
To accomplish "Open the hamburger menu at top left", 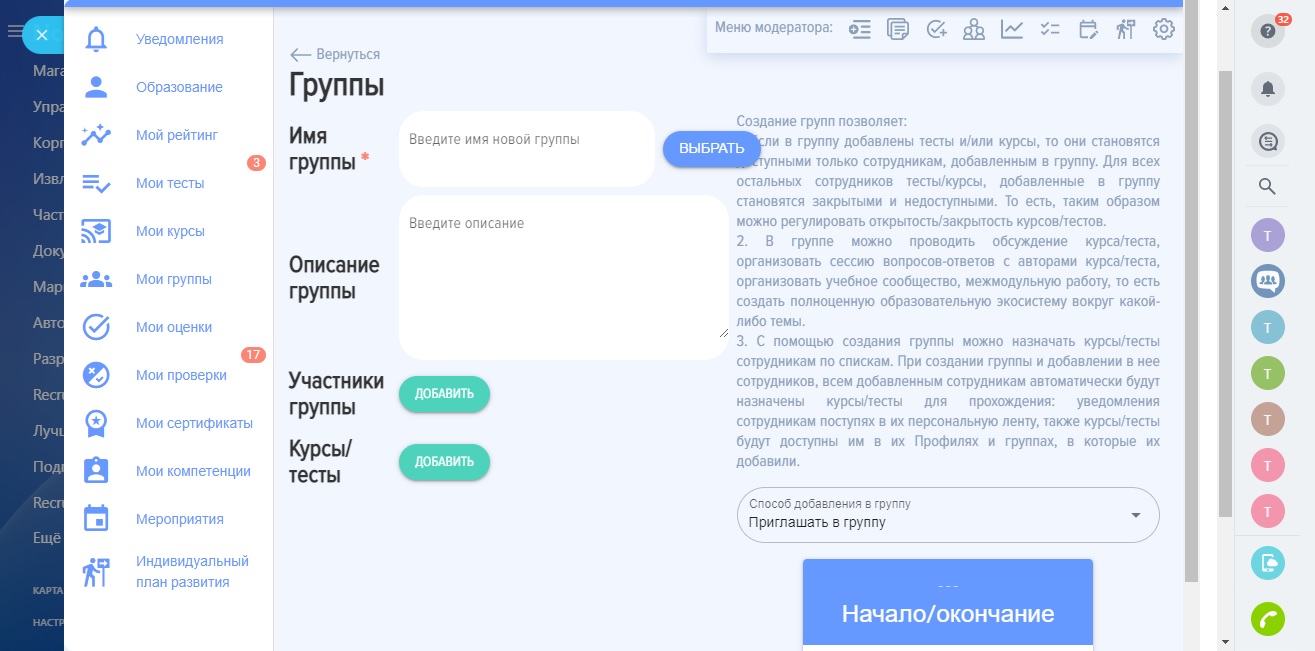I will 13,32.
